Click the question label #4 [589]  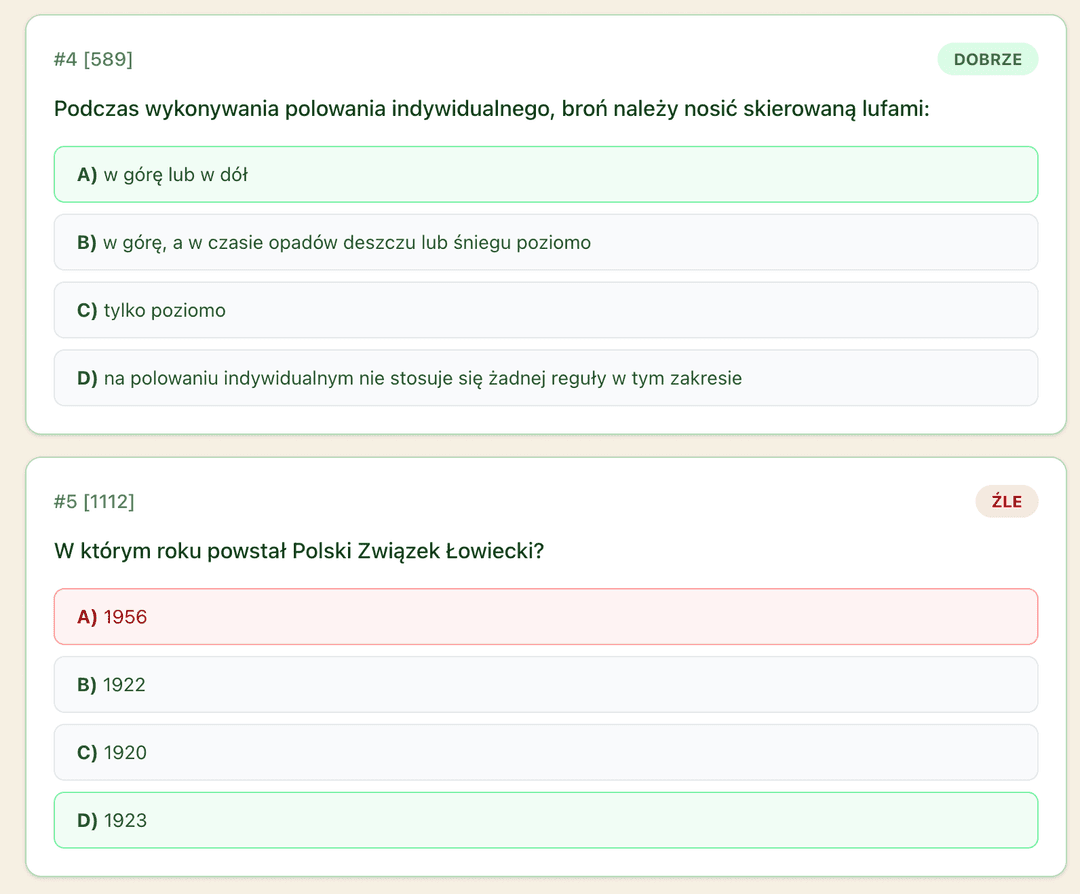point(93,60)
